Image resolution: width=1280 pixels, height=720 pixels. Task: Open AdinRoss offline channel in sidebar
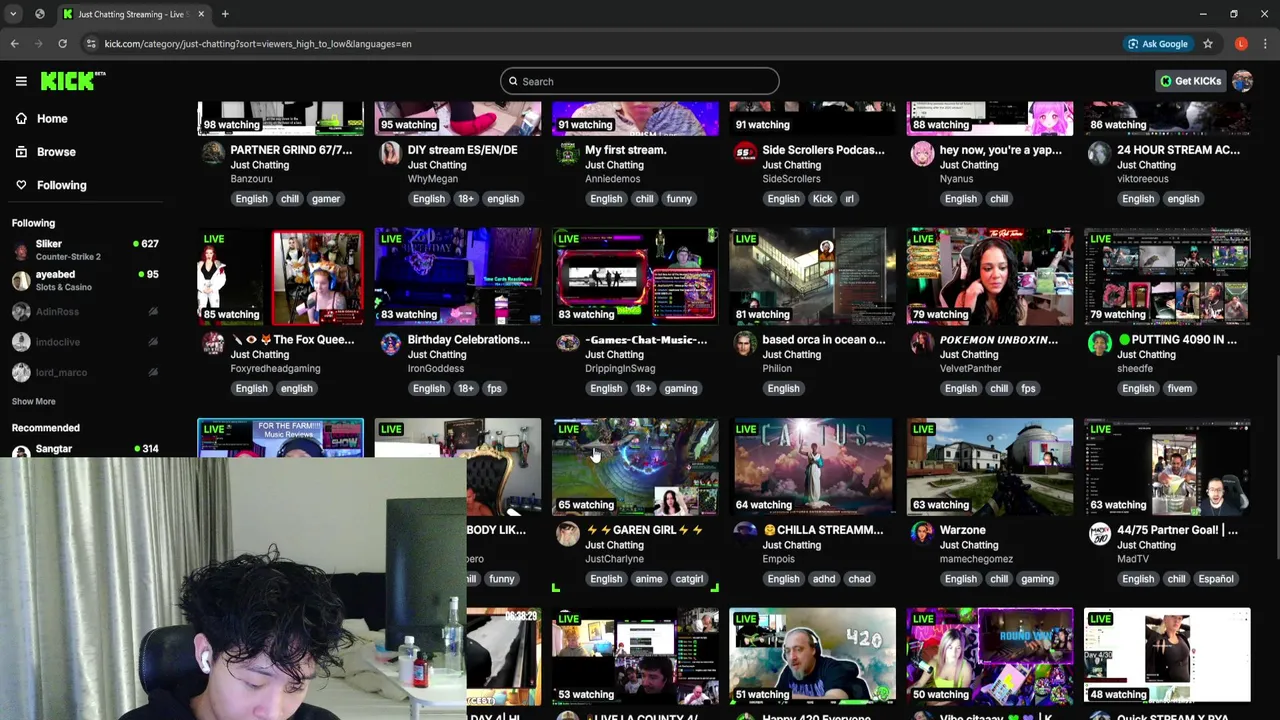coord(85,312)
